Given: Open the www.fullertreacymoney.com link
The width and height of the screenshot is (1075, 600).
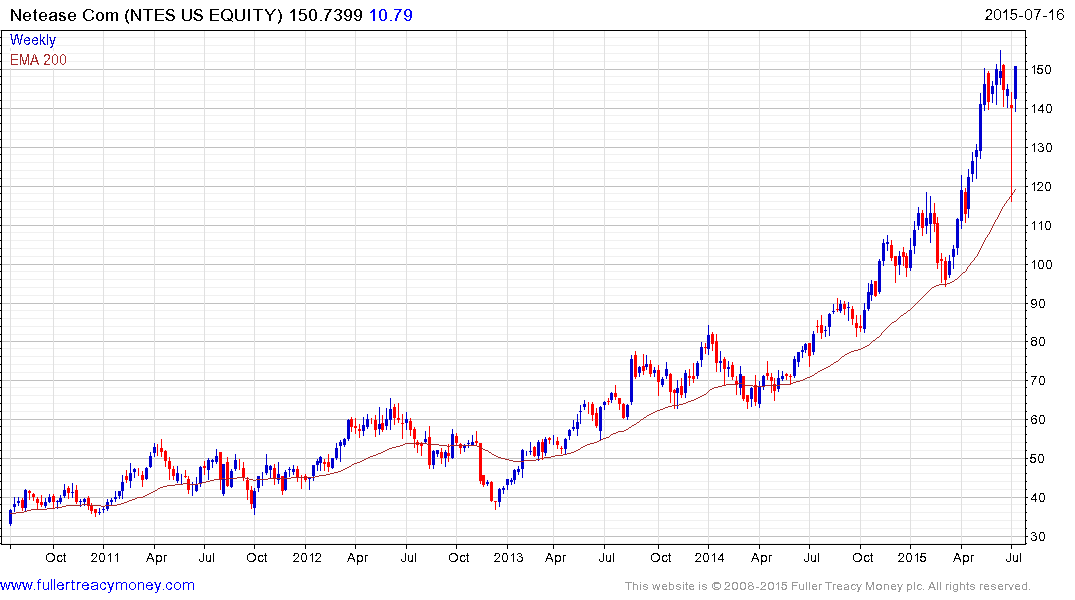Looking at the screenshot, I should click(x=97, y=585).
